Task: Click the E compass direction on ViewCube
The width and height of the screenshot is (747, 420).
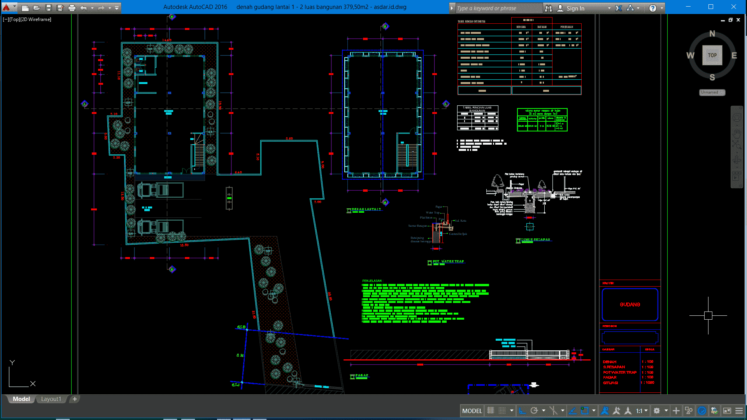Action: [x=734, y=55]
